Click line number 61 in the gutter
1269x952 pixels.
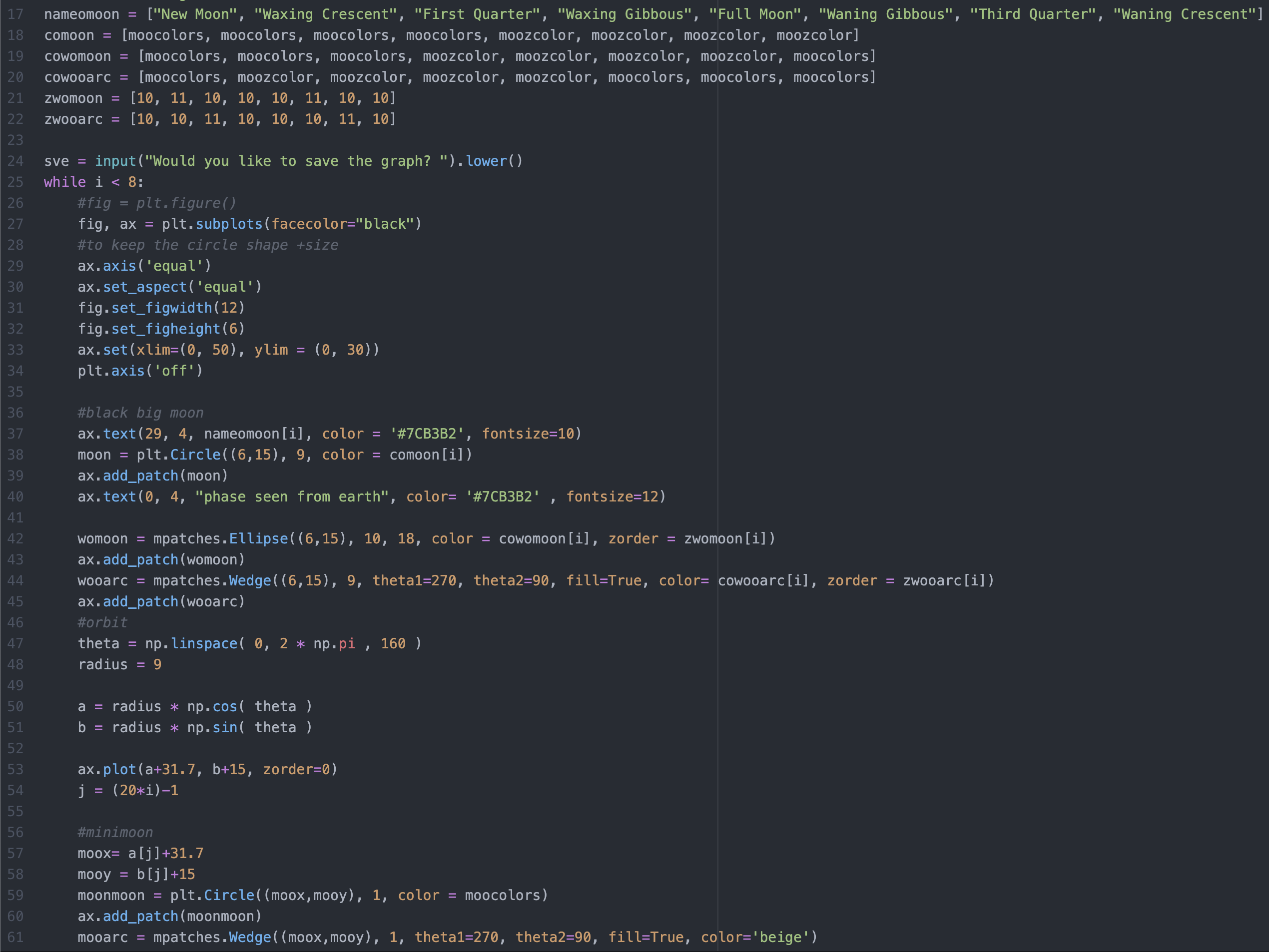pyautogui.click(x=15, y=938)
